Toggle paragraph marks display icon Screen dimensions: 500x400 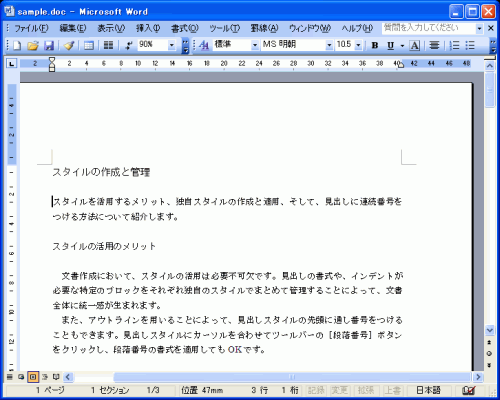[x=129, y=45]
